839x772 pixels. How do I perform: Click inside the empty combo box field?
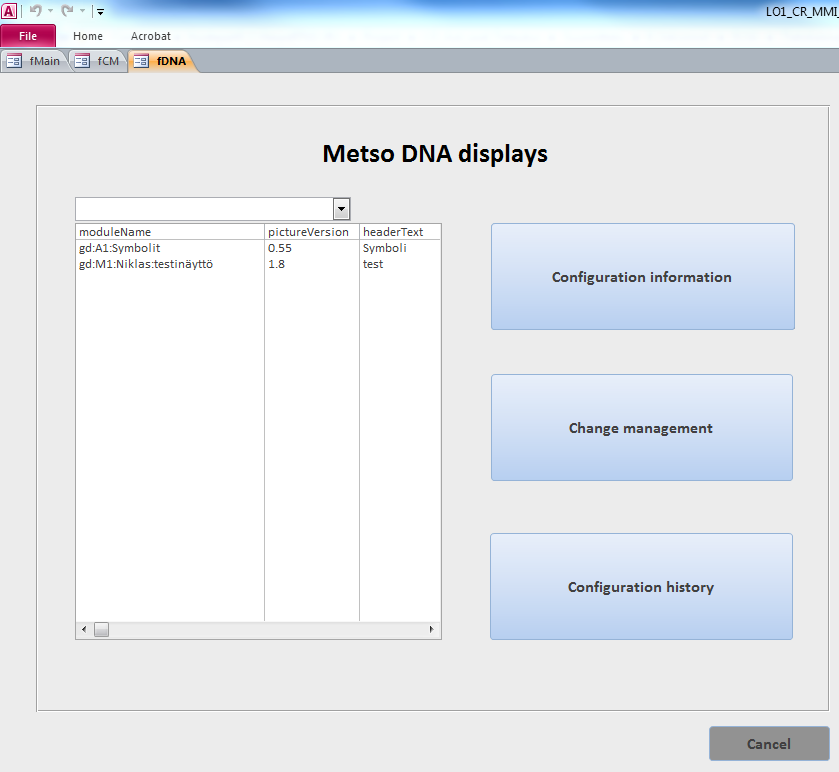point(204,209)
